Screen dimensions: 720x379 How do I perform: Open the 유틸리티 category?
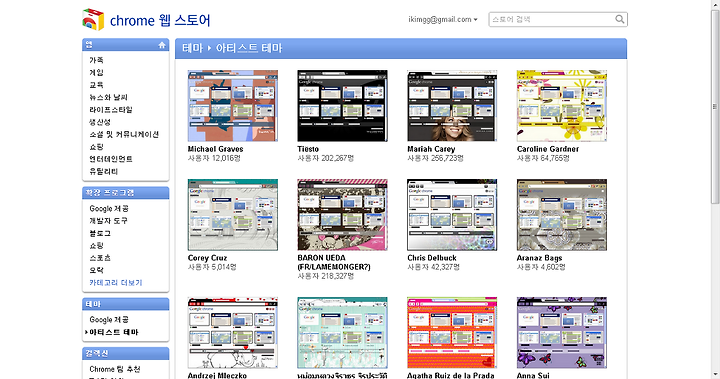coord(104,171)
